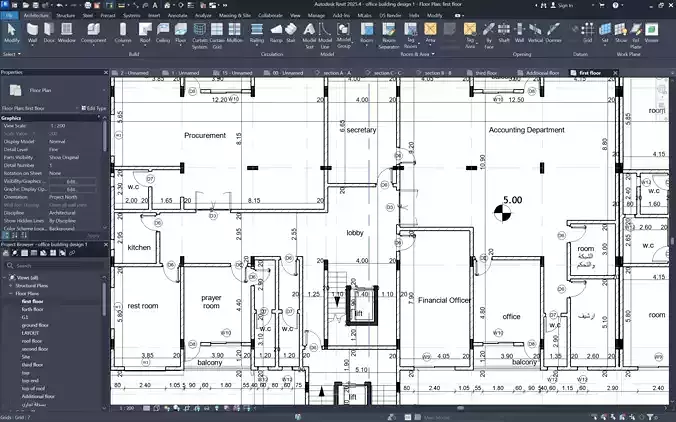The height and width of the screenshot is (422, 676).
Task: Select the Mullion tool
Action: [x=235, y=32]
